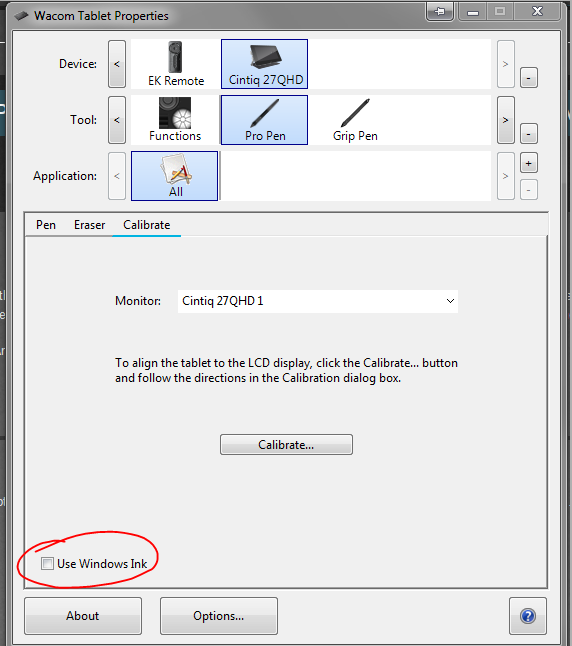Choose the Functions tool icon
Viewport: 572px width, 646px height.
tap(175, 120)
